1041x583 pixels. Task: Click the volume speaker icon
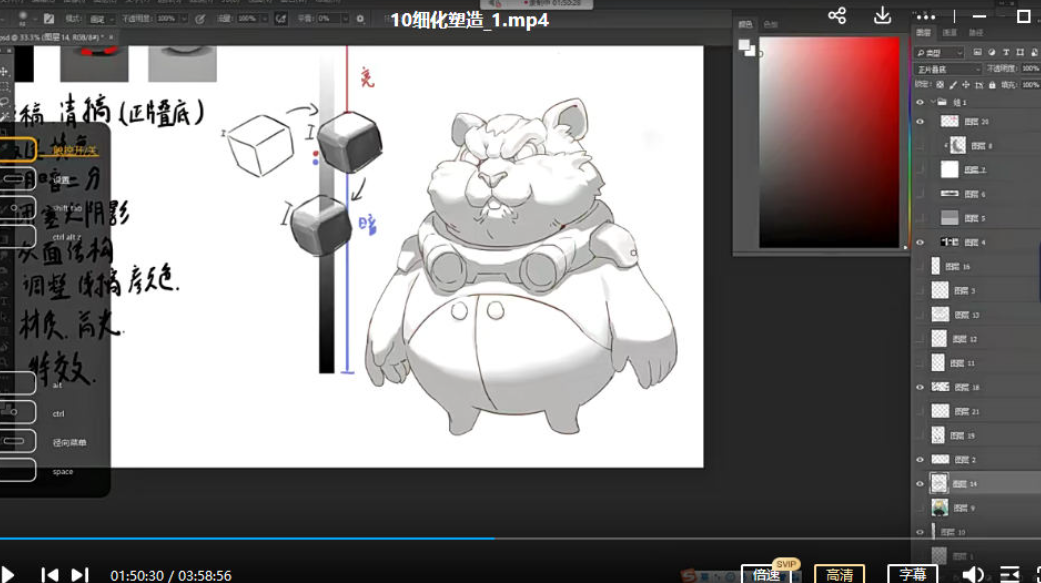click(973, 574)
